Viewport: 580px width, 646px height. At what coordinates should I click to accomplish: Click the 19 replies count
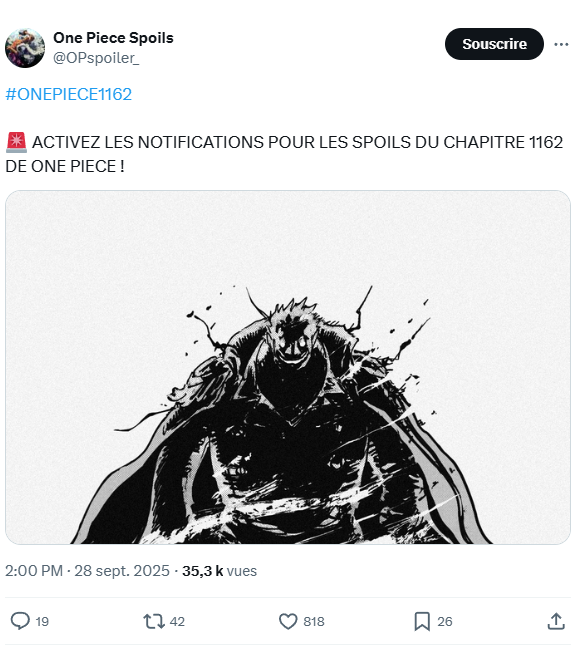(42, 621)
